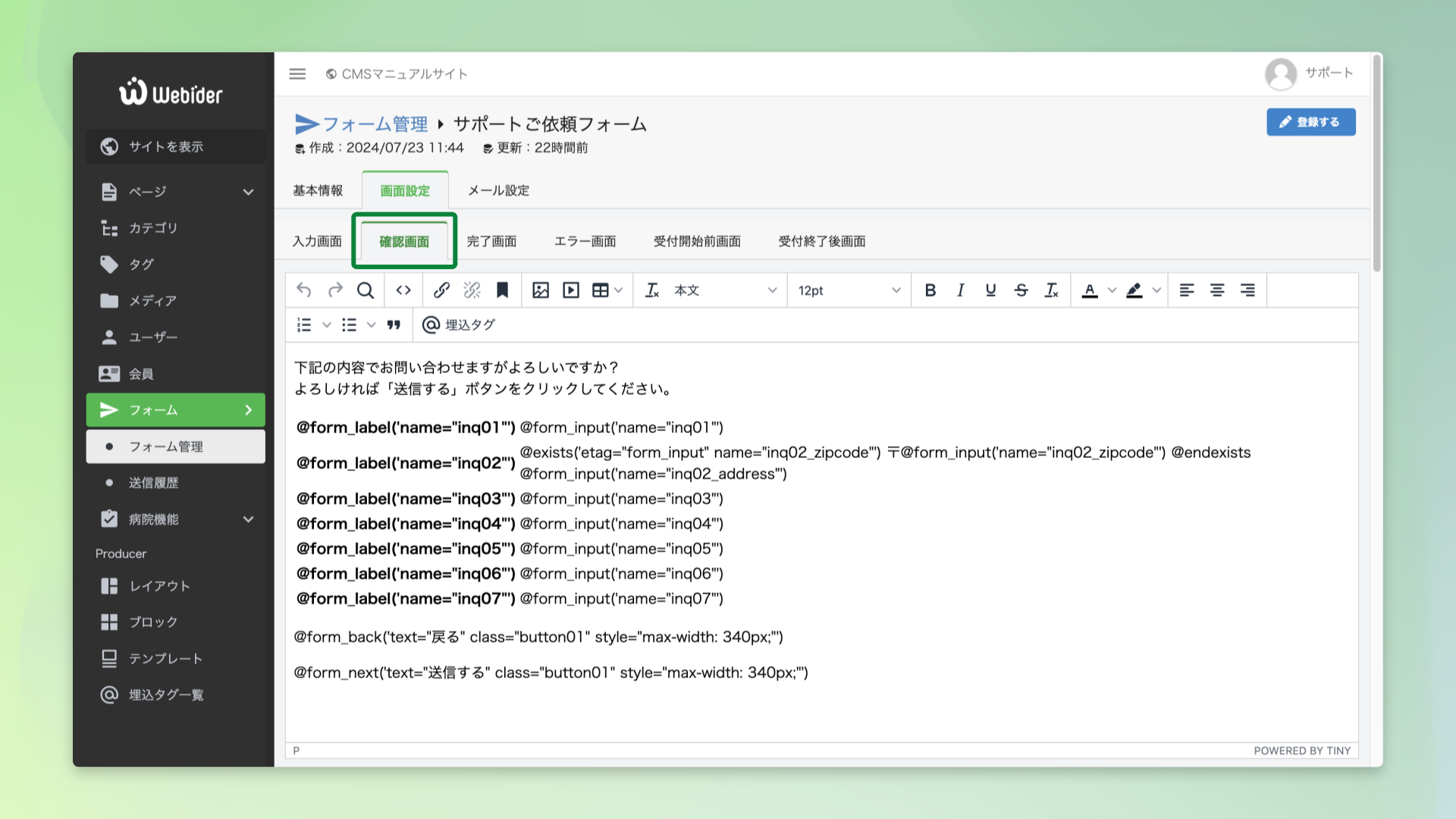The height and width of the screenshot is (819, 1456).
Task: Click the redo icon in editor toolbar
Action: pos(335,290)
